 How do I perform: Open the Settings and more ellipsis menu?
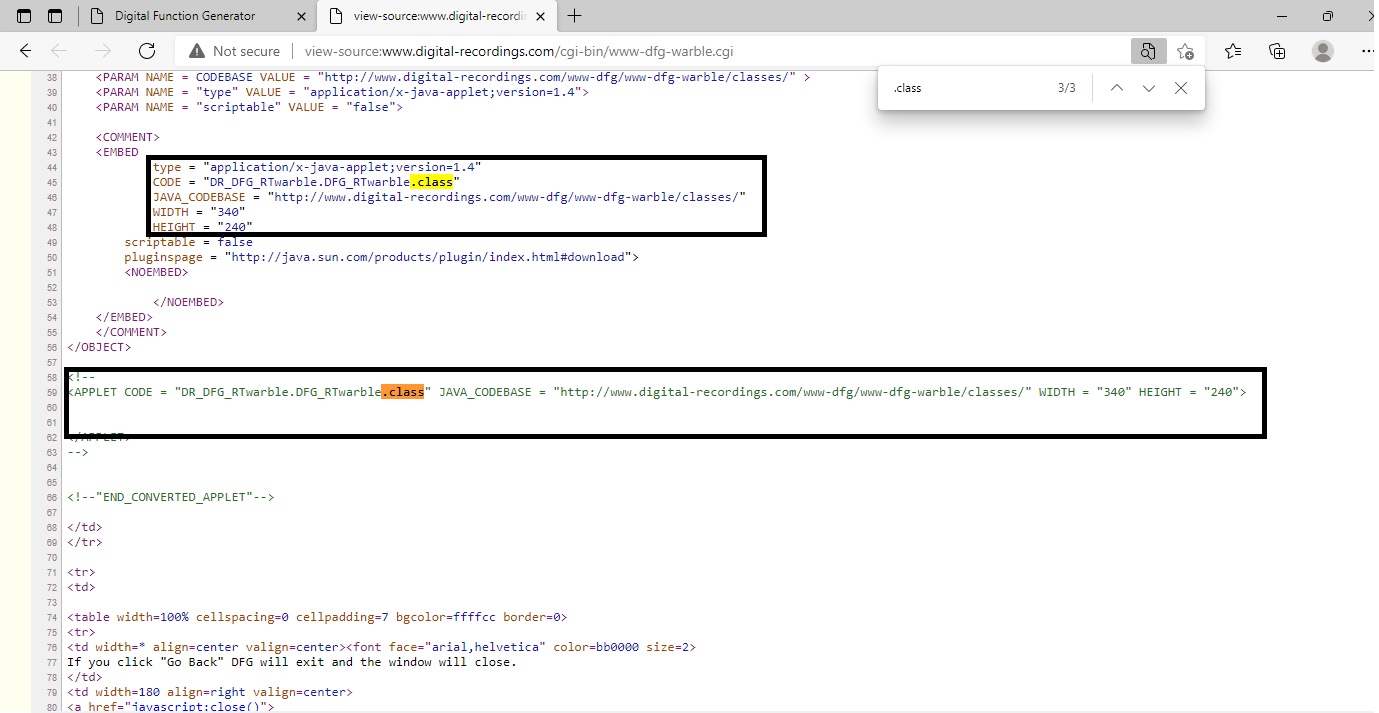pos(1366,50)
